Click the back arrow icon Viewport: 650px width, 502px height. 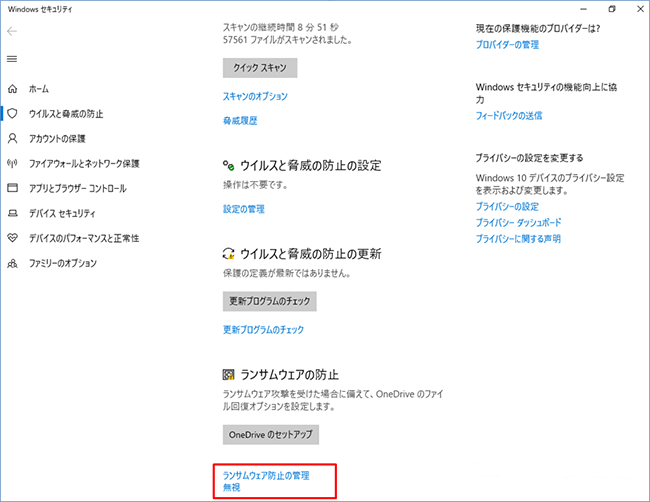[12, 32]
